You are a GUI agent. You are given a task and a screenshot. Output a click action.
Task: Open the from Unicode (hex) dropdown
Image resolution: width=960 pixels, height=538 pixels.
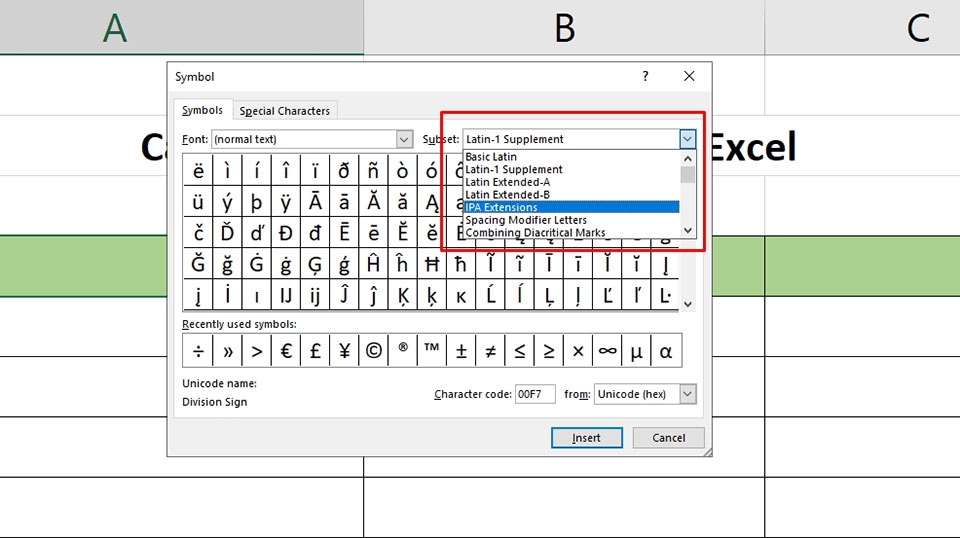[x=688, y=394]
